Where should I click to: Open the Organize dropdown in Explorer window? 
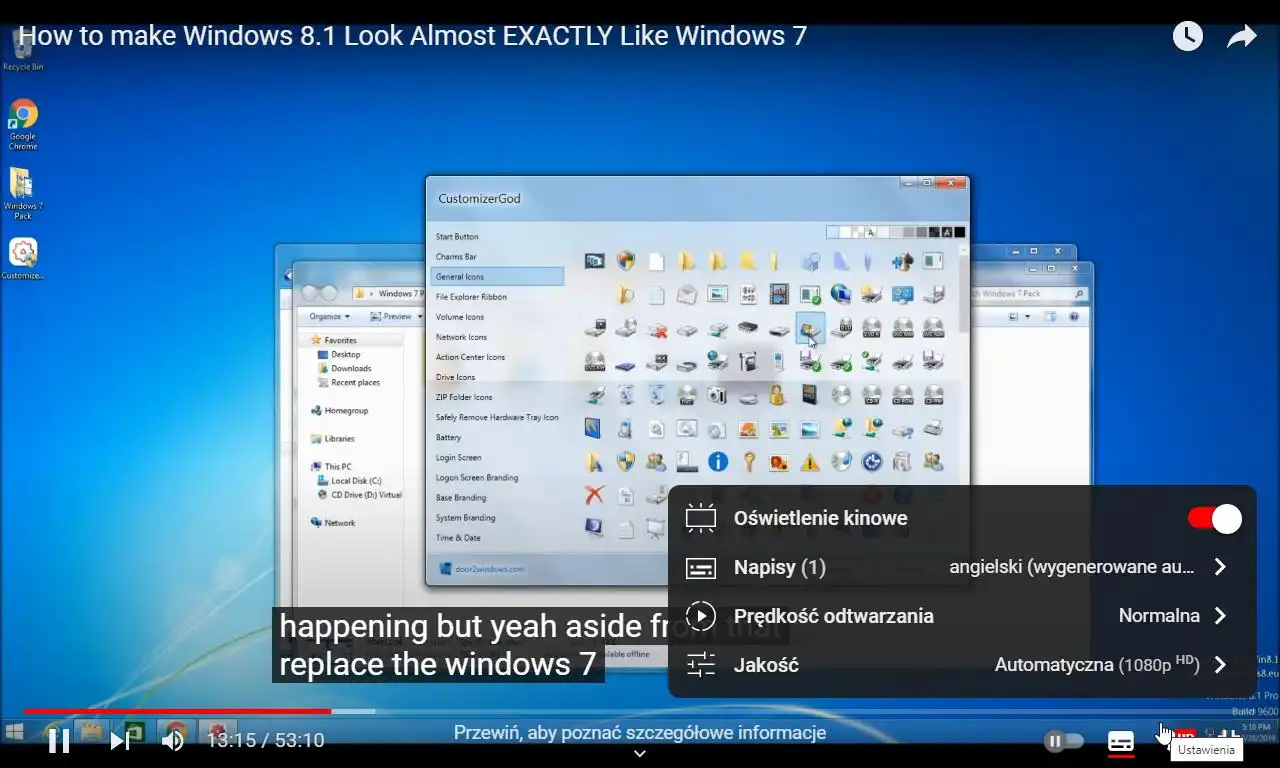(x=329, y=316)
